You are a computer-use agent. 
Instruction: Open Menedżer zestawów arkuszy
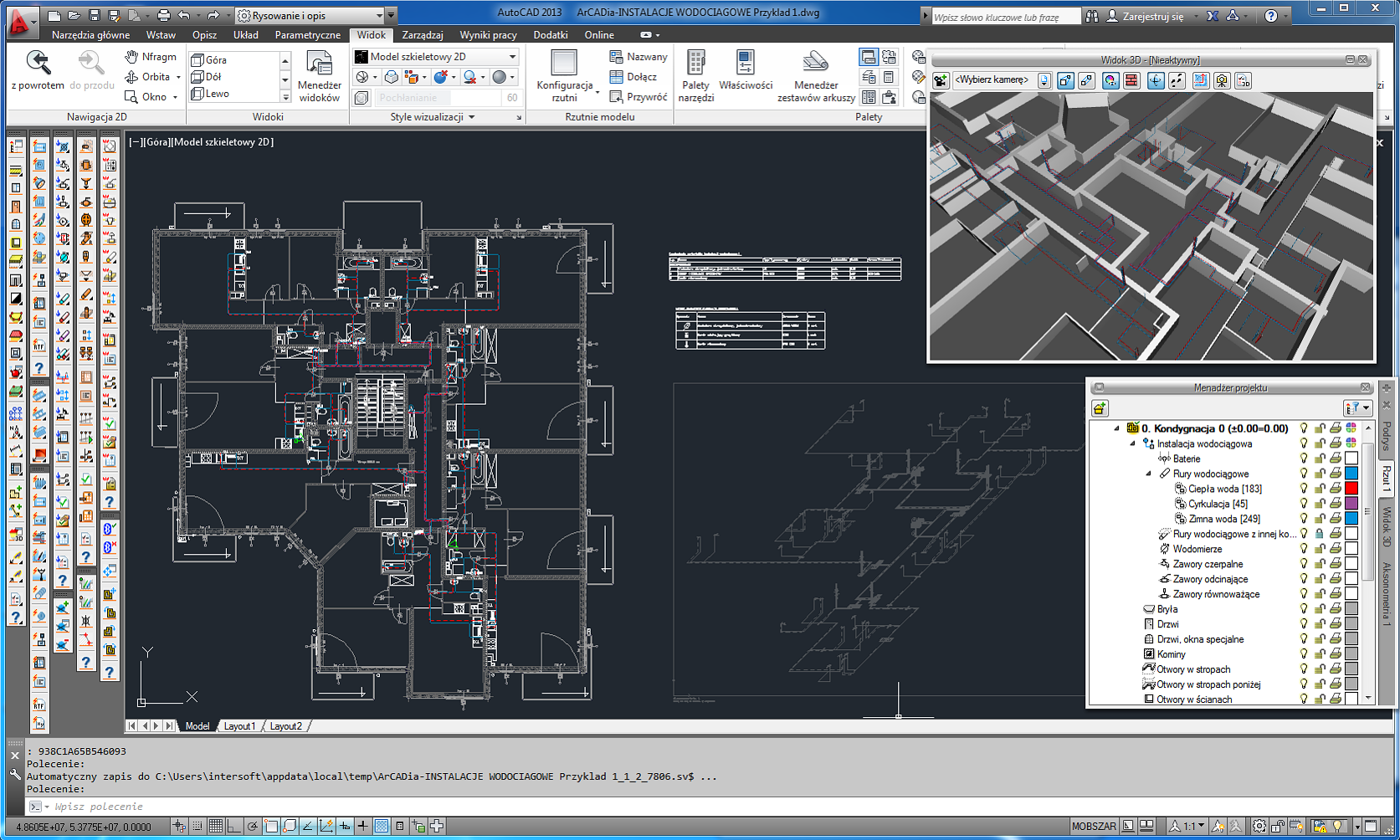[816, 76]
